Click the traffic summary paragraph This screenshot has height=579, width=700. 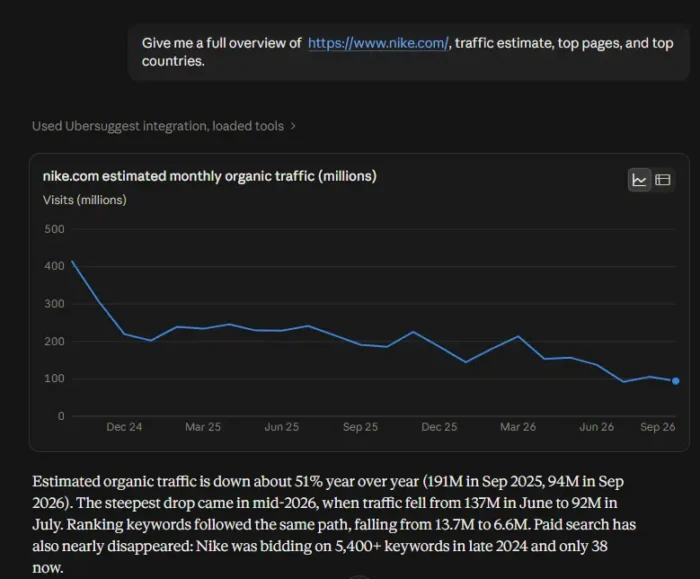pos(334,525)
